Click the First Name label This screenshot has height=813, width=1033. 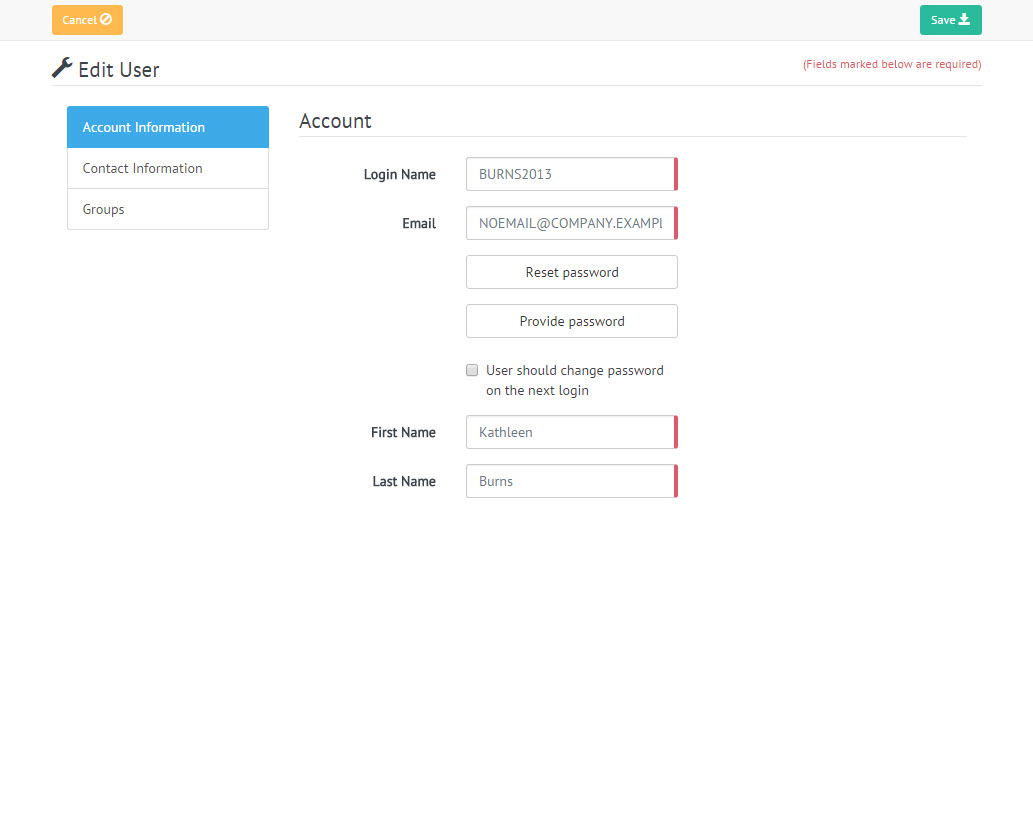(x=403, y=432)
